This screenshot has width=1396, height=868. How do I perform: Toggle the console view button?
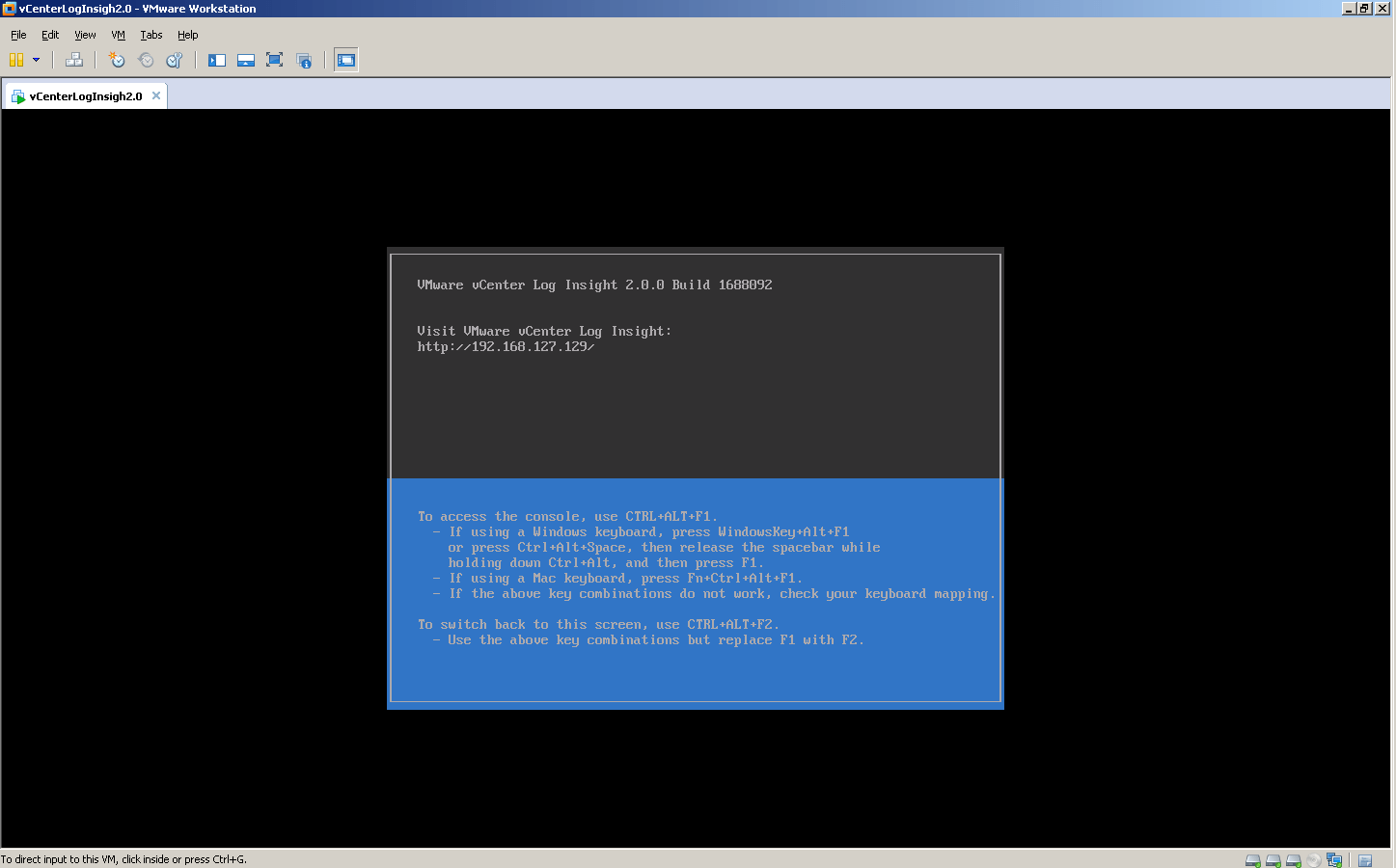(x=345, y=60)
